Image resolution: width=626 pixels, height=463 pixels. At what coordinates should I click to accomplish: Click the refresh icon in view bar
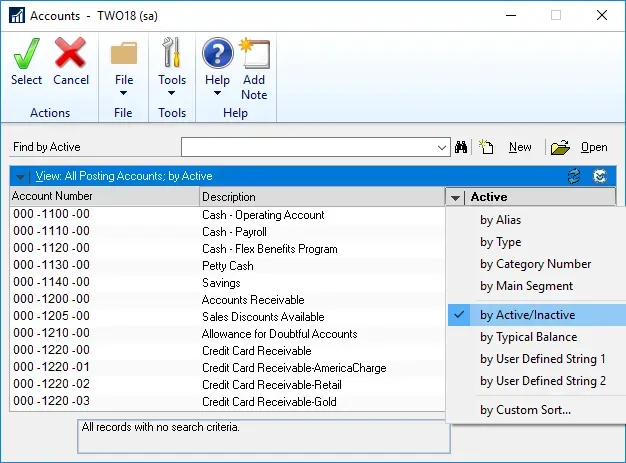point(574,176)
